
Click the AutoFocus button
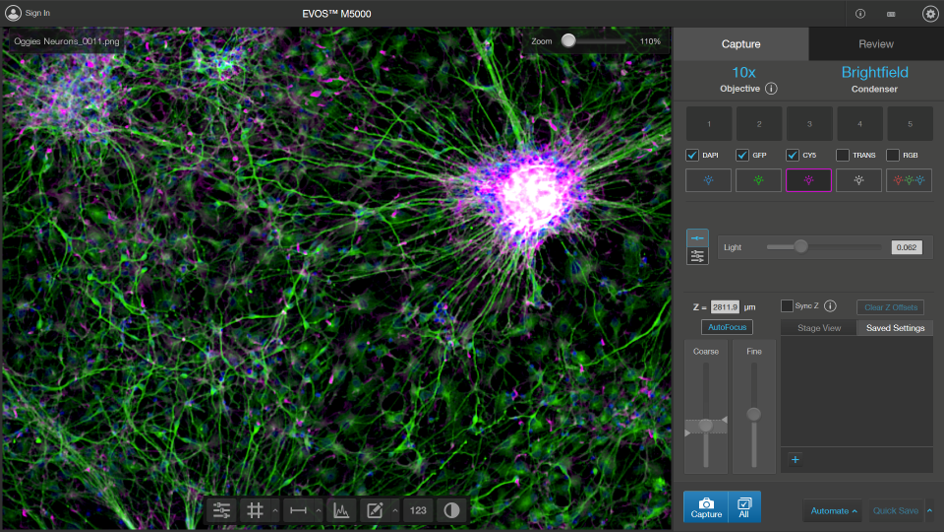[x=726, y=327]
